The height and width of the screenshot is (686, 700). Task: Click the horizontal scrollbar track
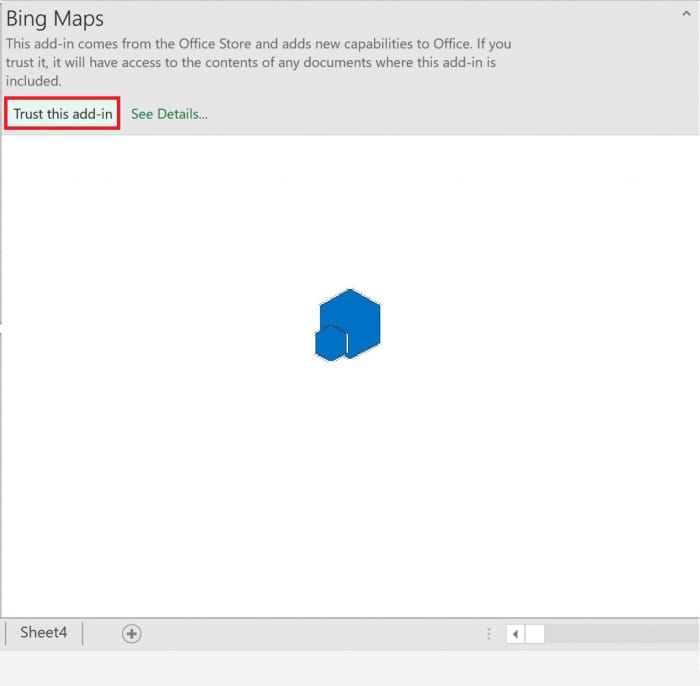[x=621, y=634]
